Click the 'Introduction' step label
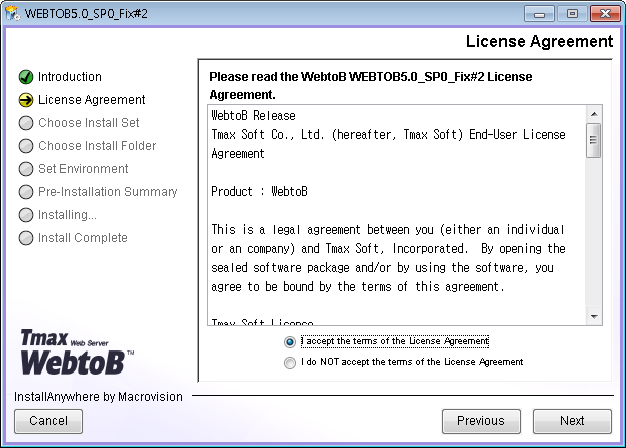This screenshot has height=448, width=626. pyautogui.click(x=70, y=77)
